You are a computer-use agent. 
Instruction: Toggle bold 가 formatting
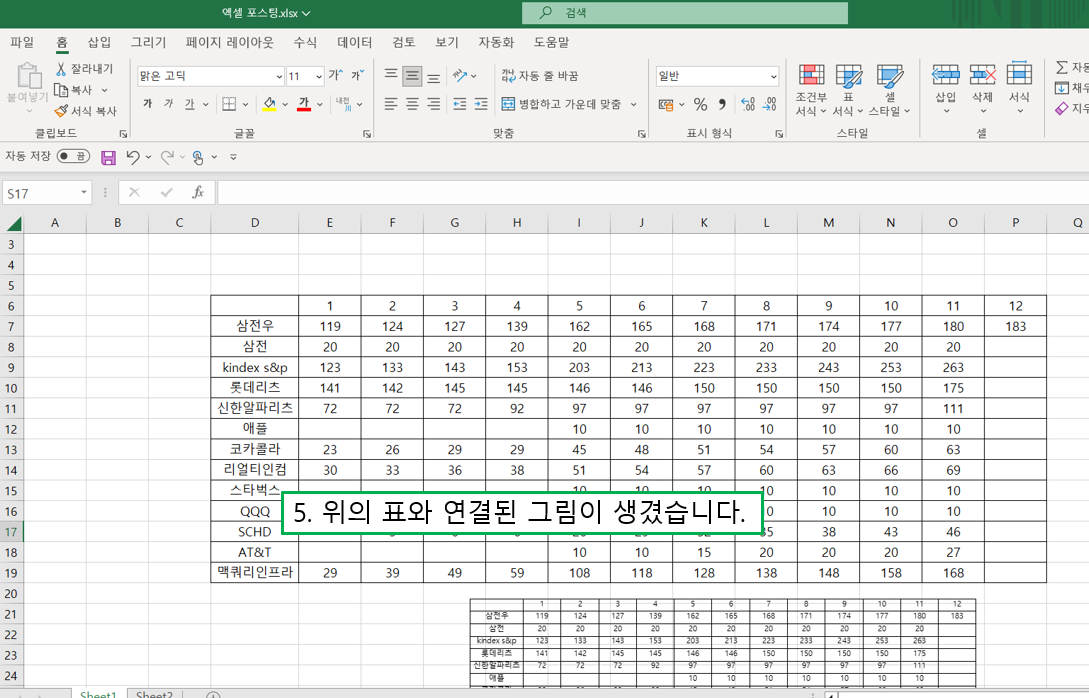click(147, 103)
